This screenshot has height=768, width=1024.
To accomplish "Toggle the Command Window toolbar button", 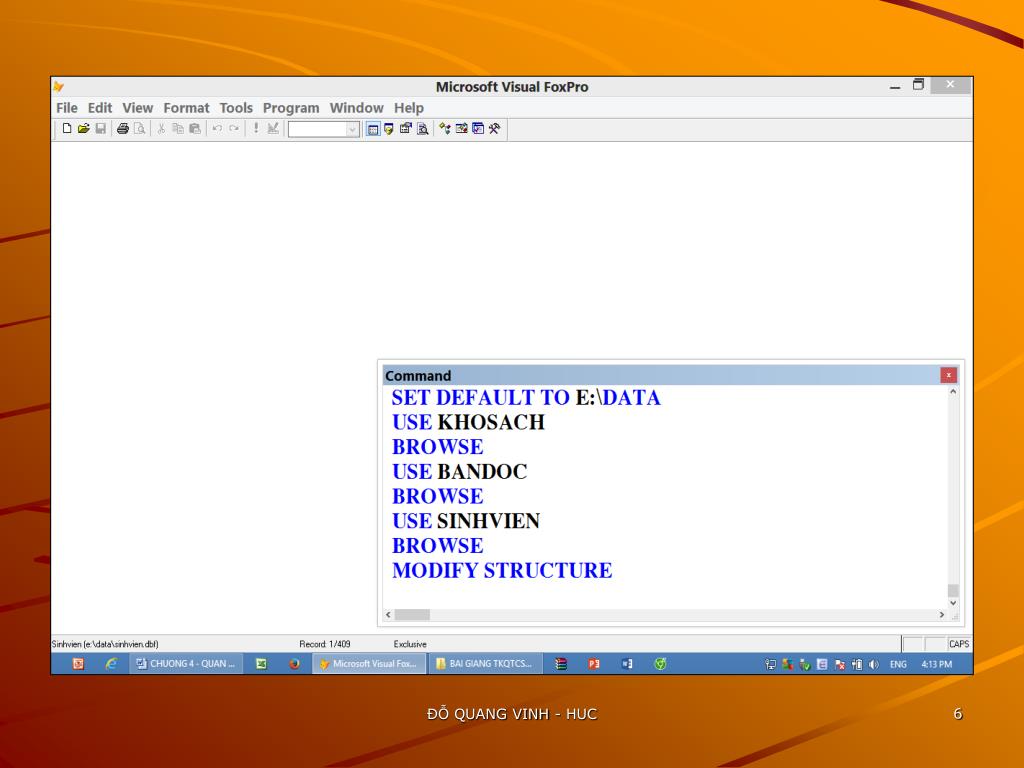I will 372,129.
